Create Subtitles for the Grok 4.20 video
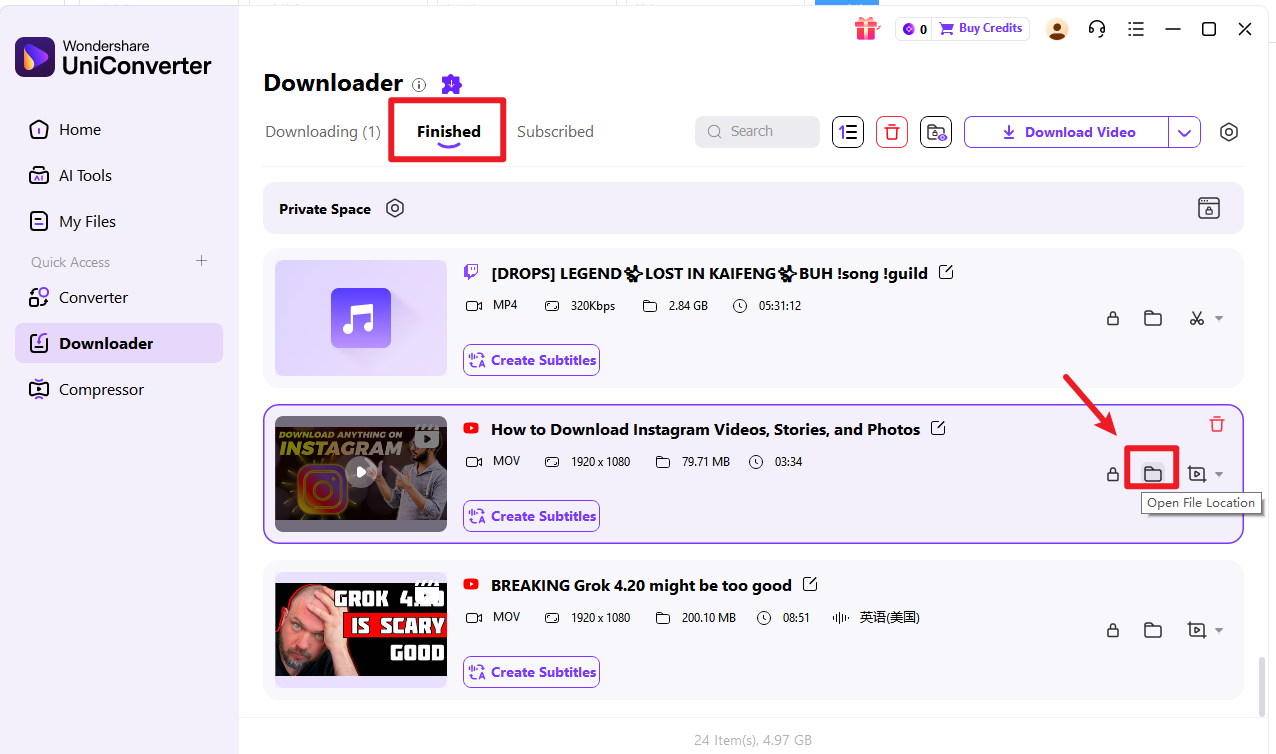Screen dimensions: 1276x754 tap(531, 672)
